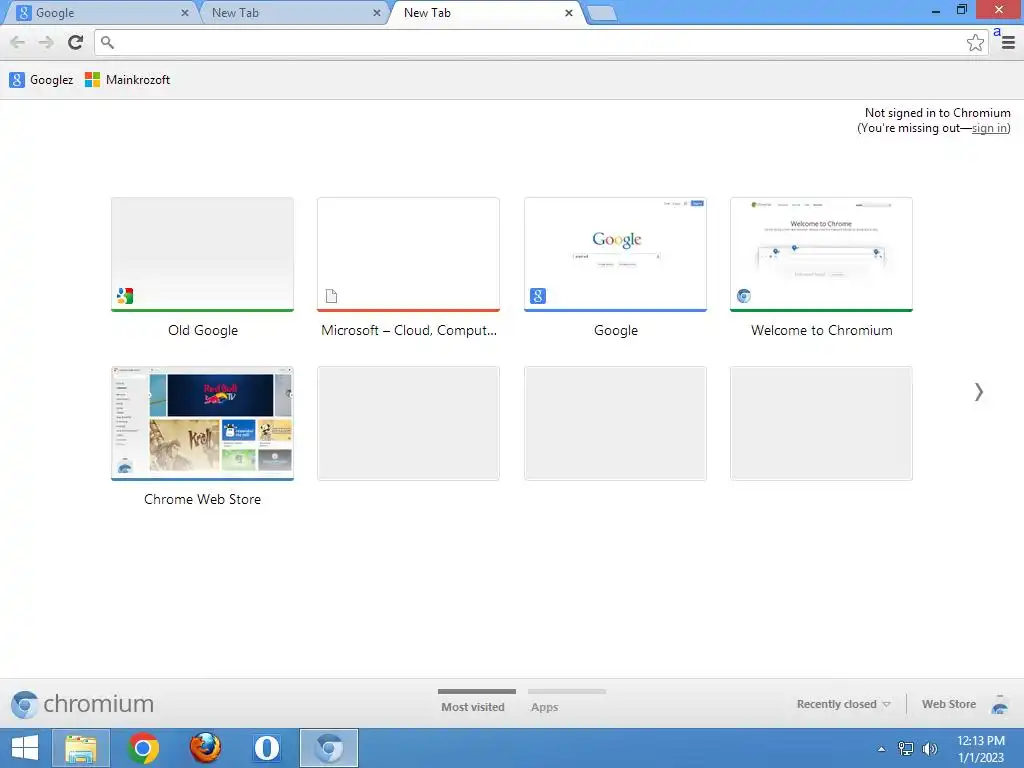Close the middle New Tab

(x=377, y=12)
